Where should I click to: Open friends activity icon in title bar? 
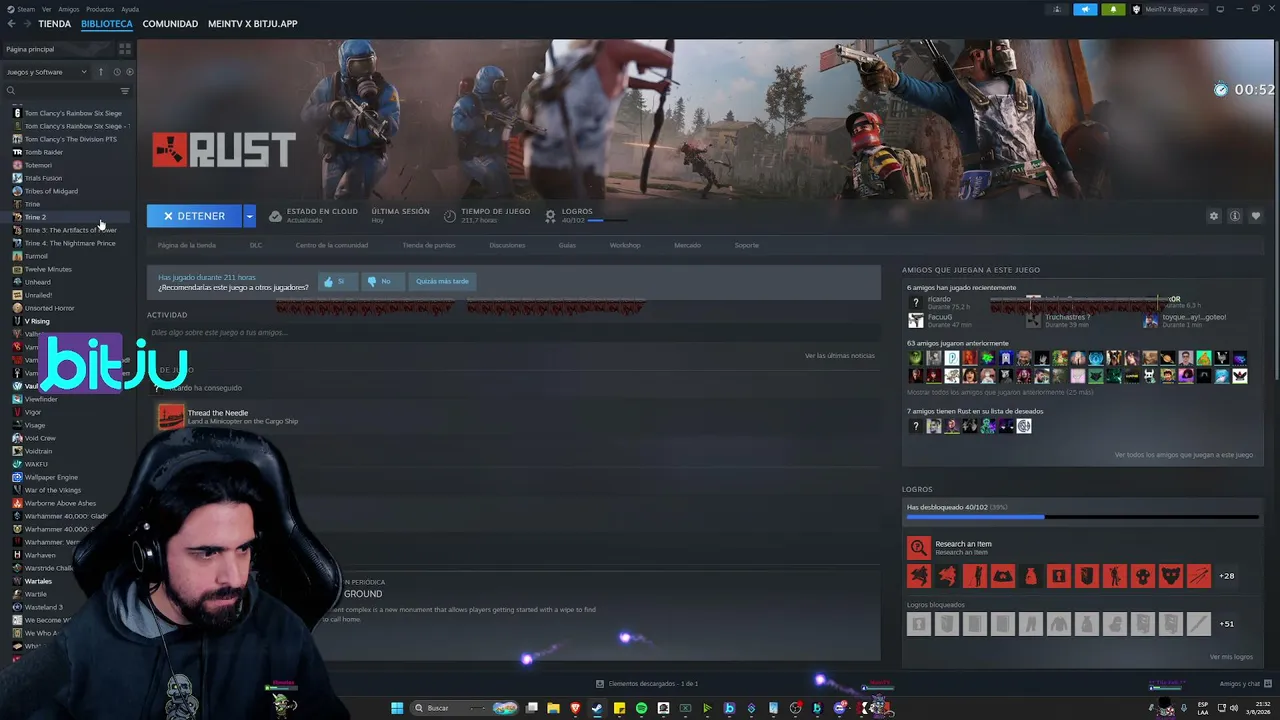click(x=1057, y=9)
